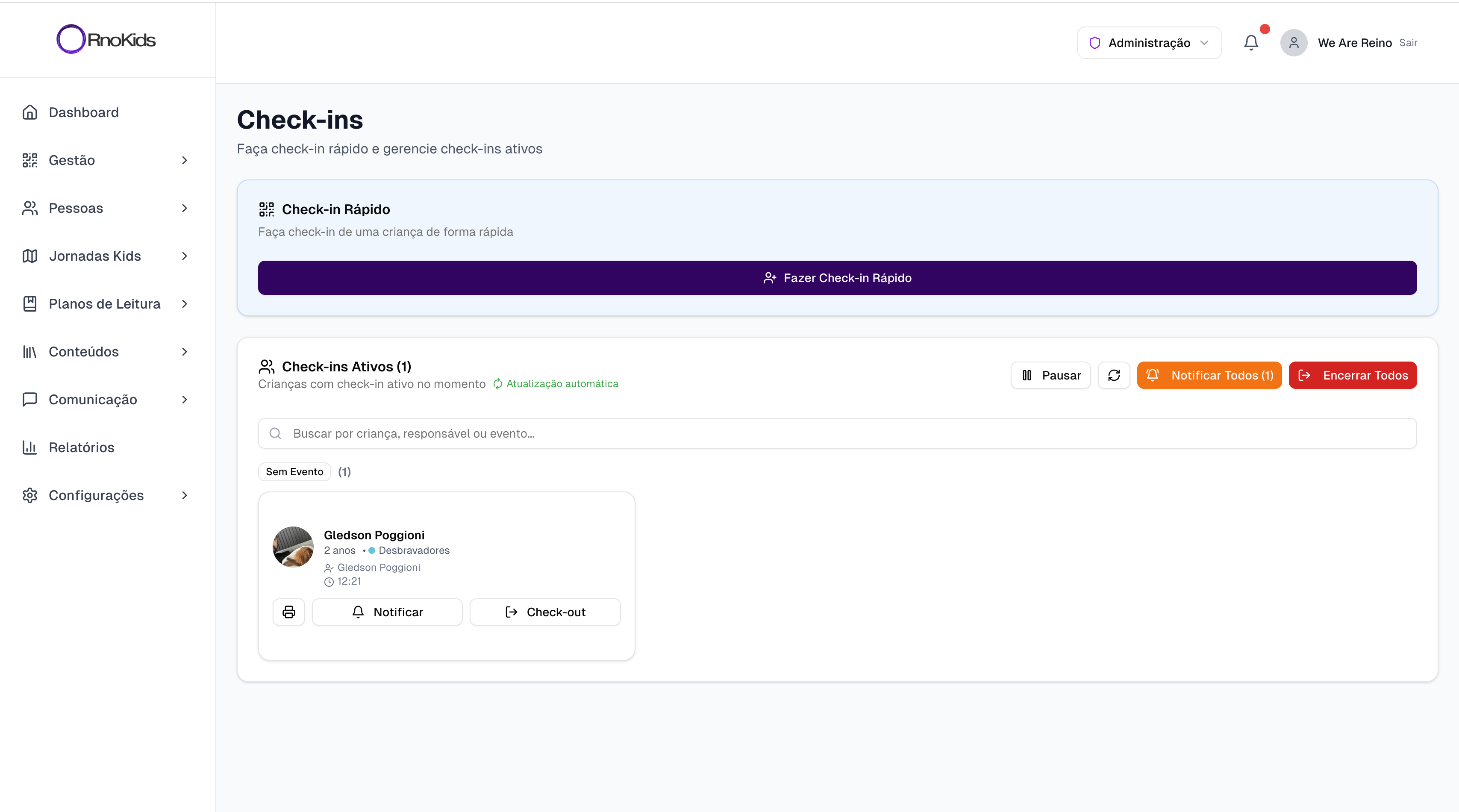Select the Sem Evento filter chip

coord(294,472)
